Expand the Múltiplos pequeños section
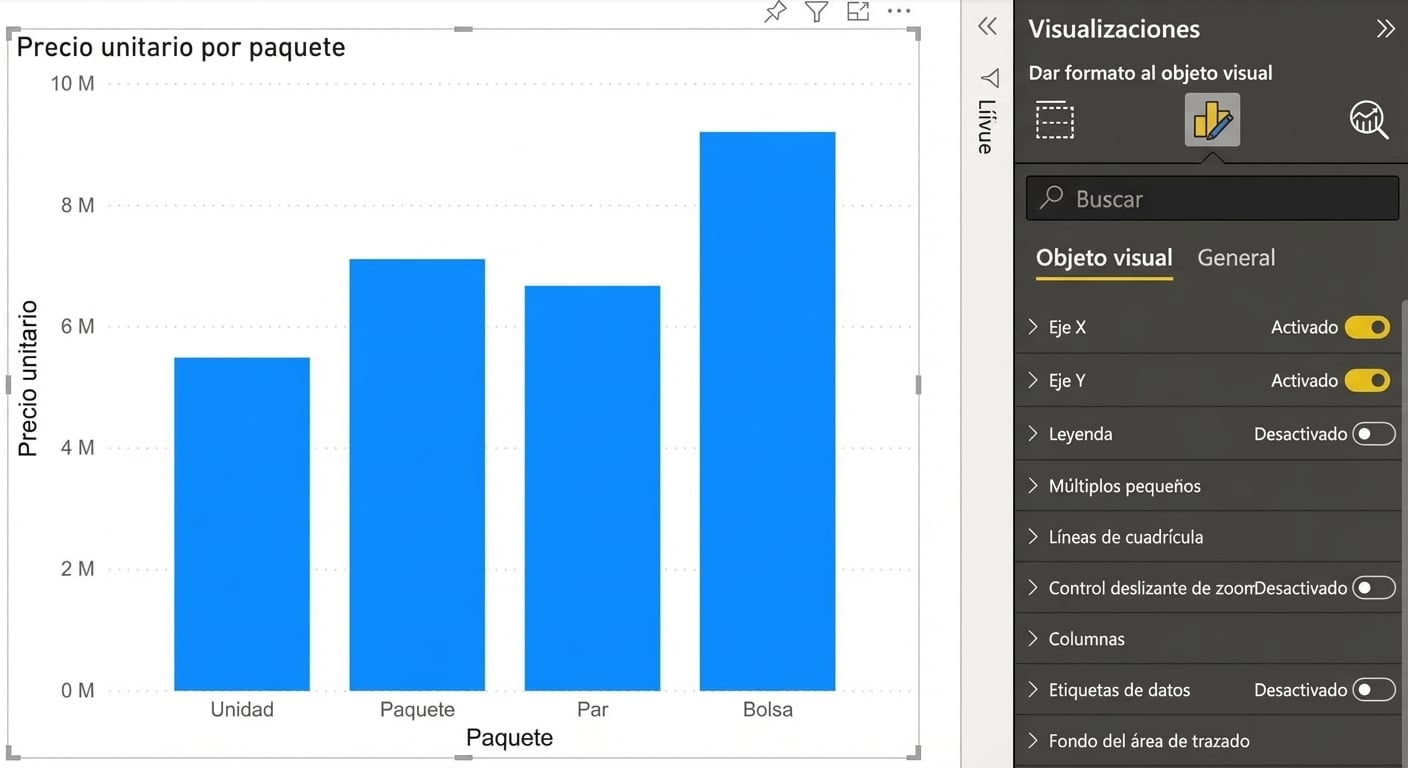1408x768 pixels. pyautogui.click(x=1124, y=486)
